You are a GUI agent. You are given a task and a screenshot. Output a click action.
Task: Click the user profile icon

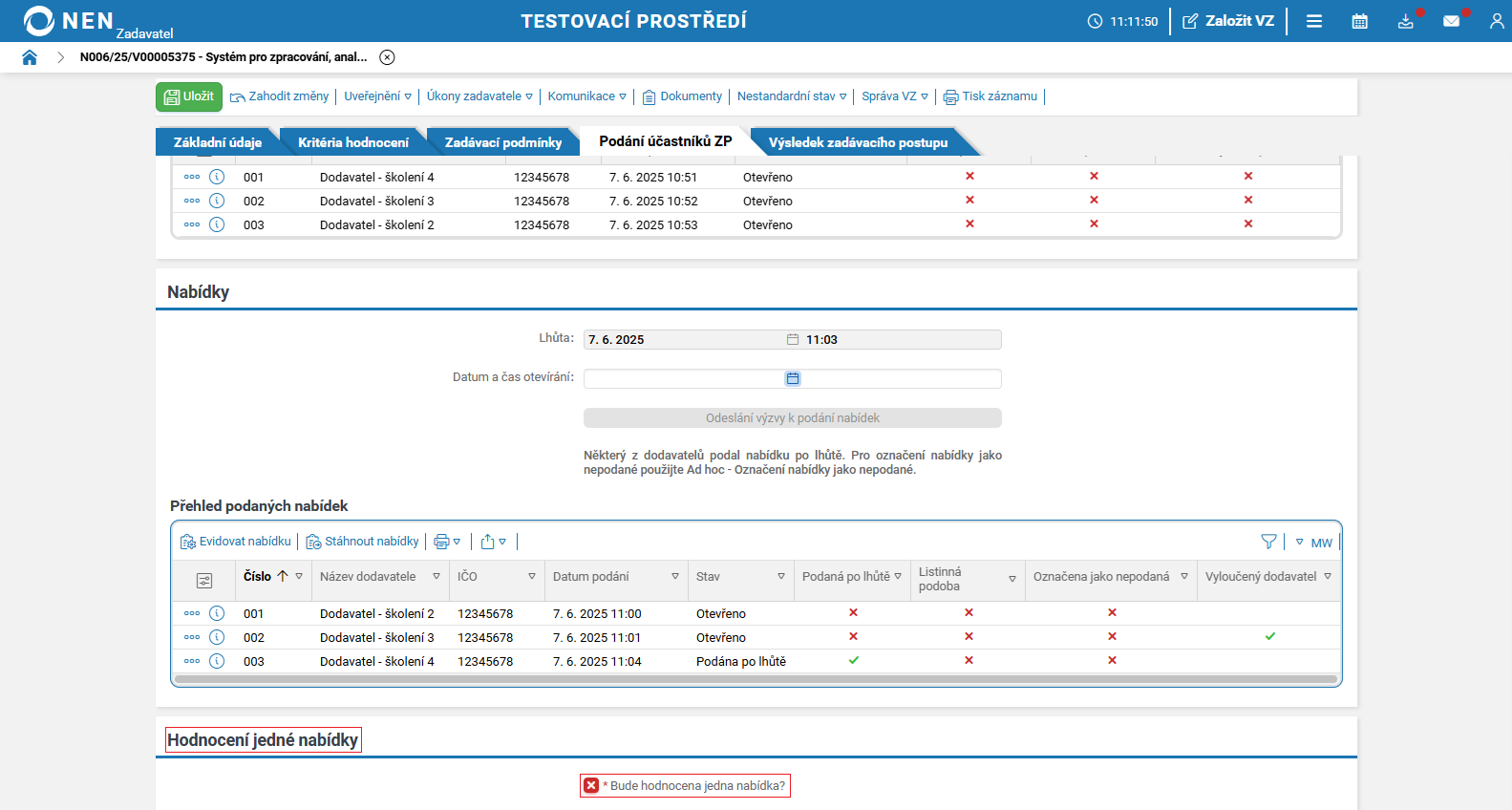coord(1496,21)
